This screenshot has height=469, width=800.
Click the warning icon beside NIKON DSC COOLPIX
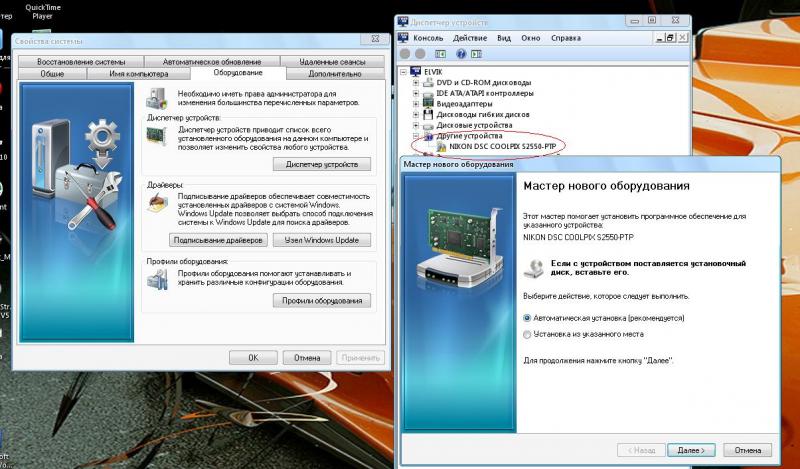click(x=441, y=146)
